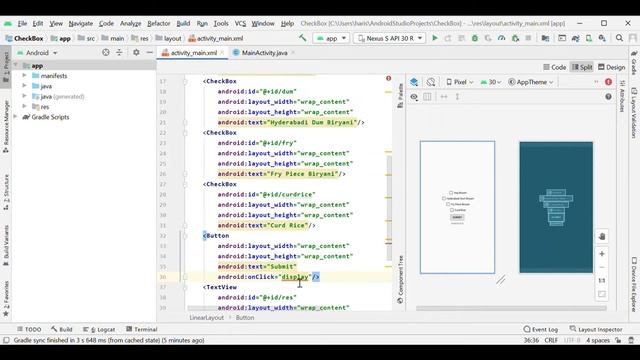640x360 pixels.
Task: Open the project pane settings gear
Action: (136, 53)
